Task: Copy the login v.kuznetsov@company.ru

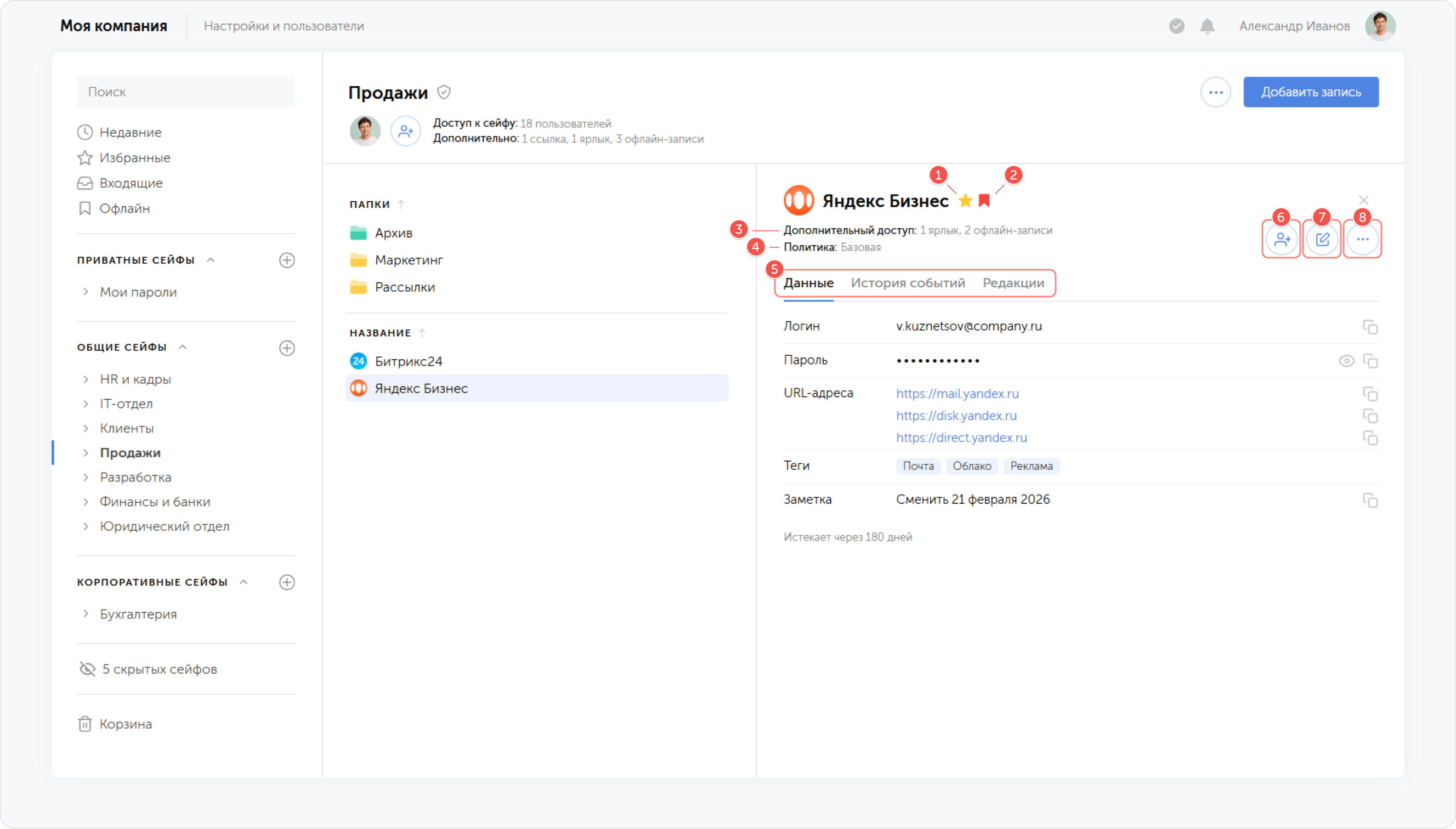Action: tap(1369, 327)
